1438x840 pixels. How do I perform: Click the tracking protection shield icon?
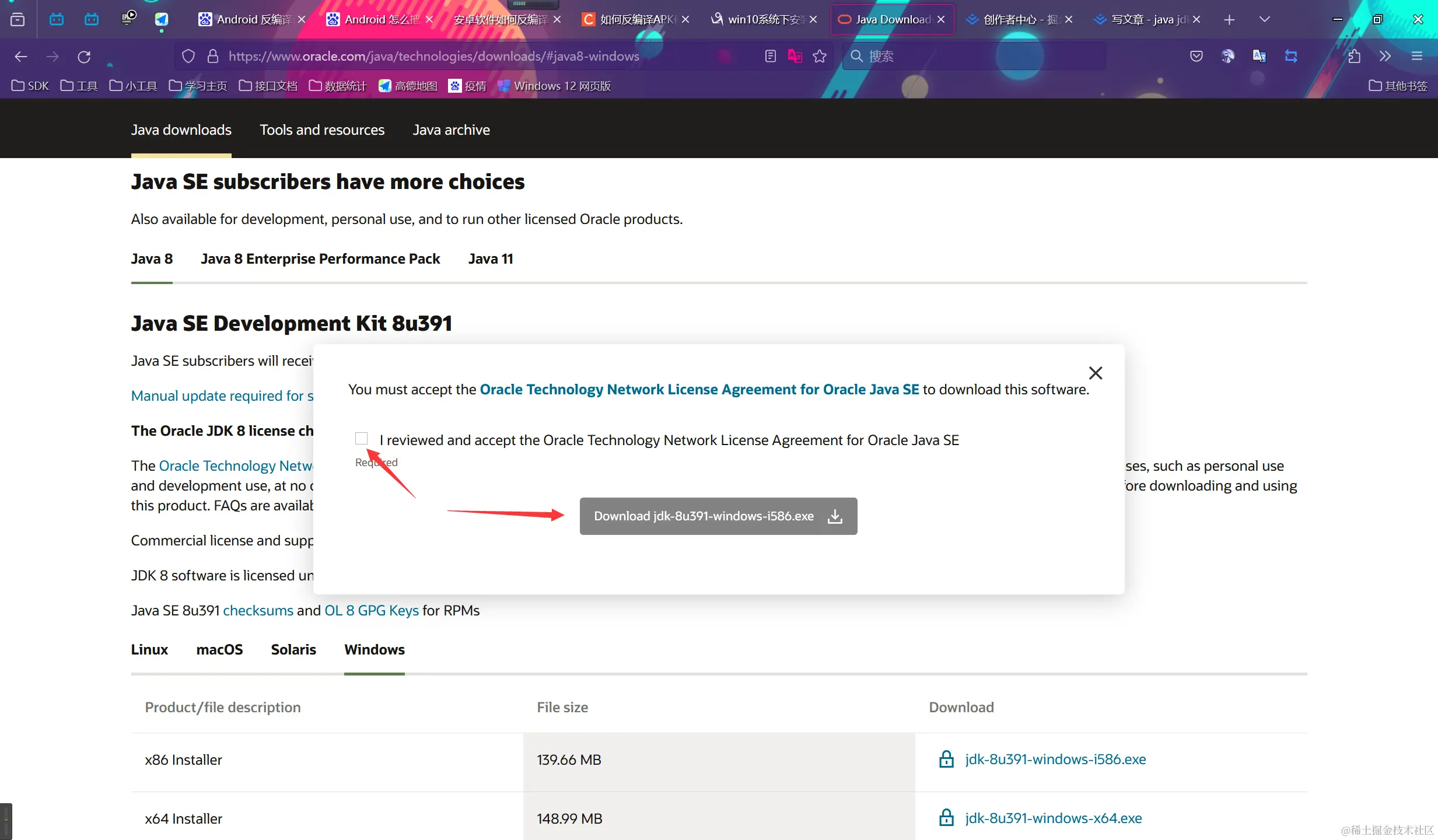click(188, 57)
